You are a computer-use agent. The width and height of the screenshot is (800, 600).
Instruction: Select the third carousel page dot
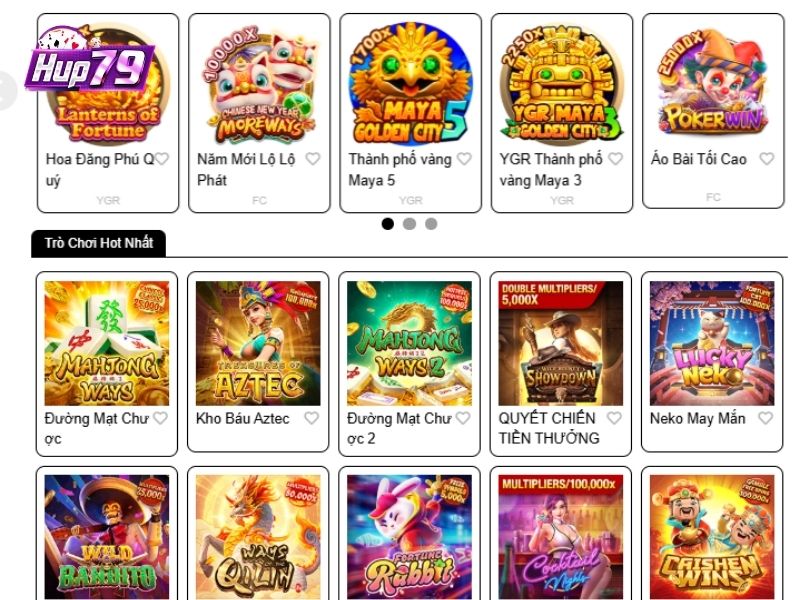(x=431, y=223)
